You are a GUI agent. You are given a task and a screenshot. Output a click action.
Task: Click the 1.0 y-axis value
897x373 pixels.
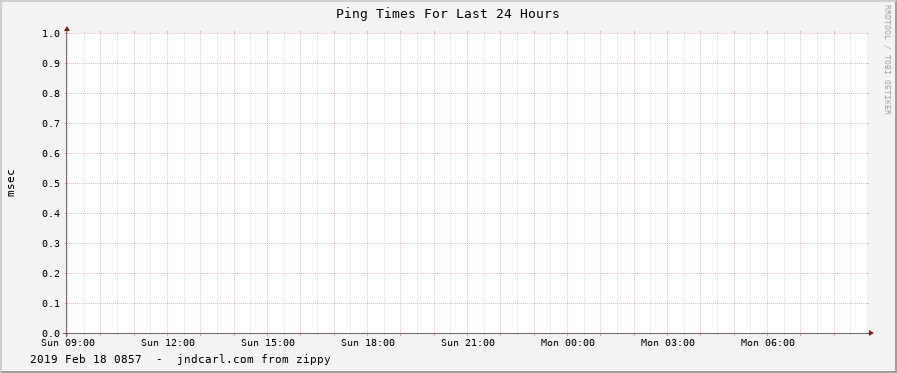(51, 33)
